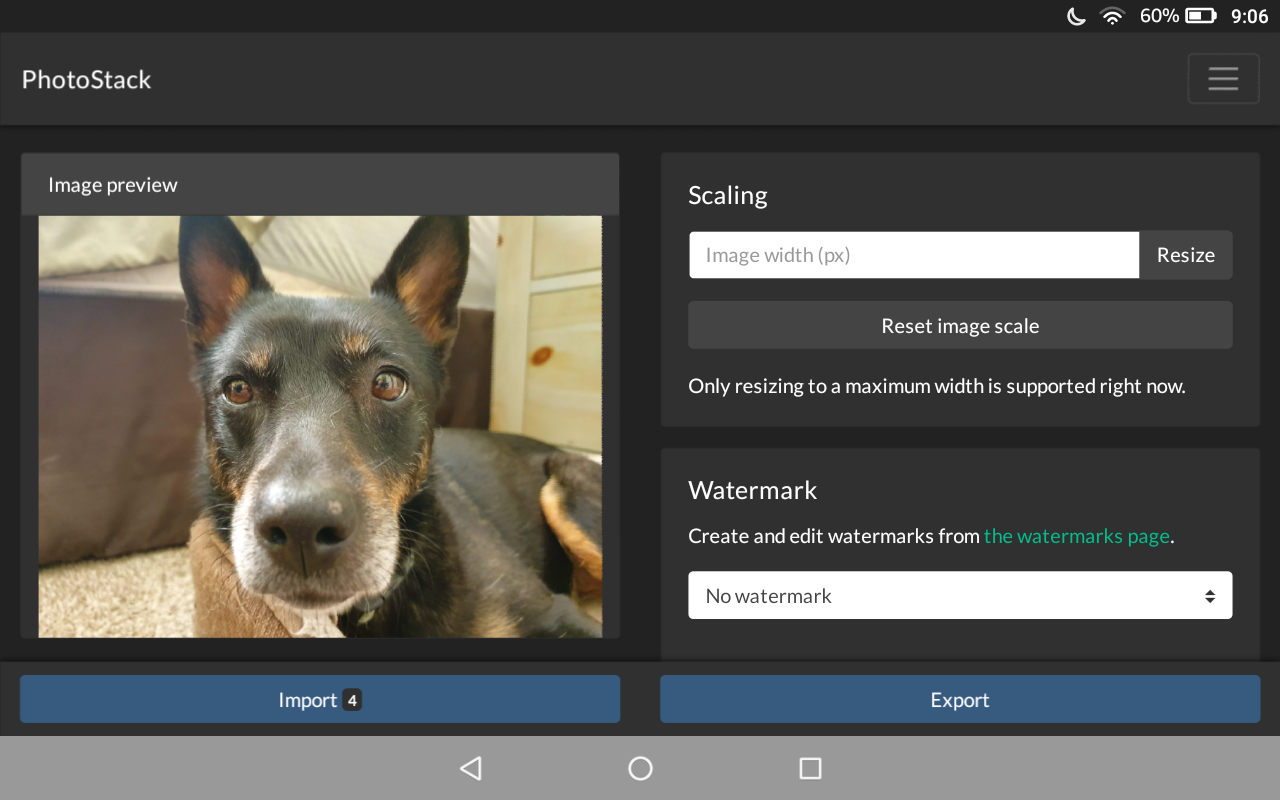1280x800 pixels.
Task: Tap the Android back navigation button
Action: click(470, 768)
